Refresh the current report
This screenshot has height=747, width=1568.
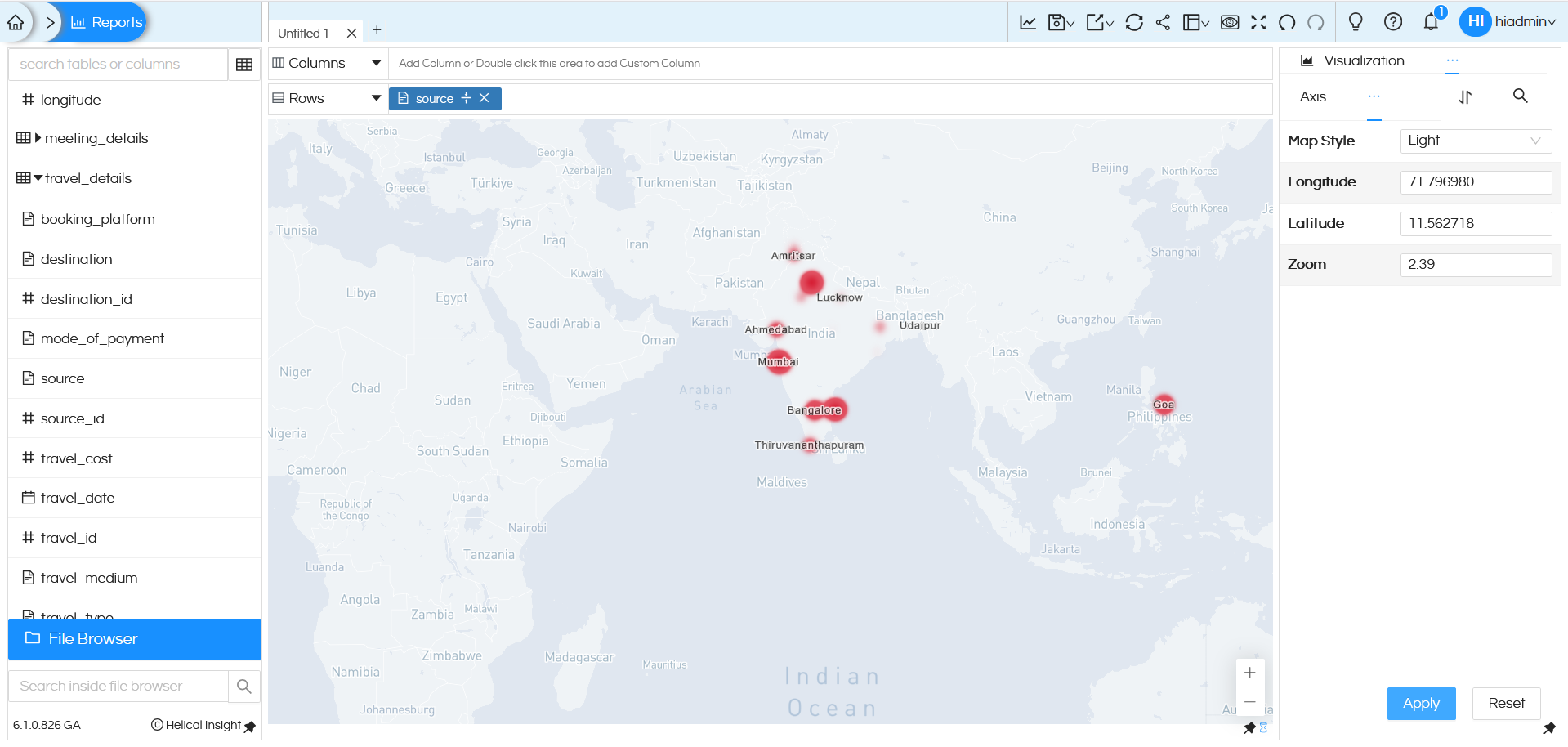1134,22
